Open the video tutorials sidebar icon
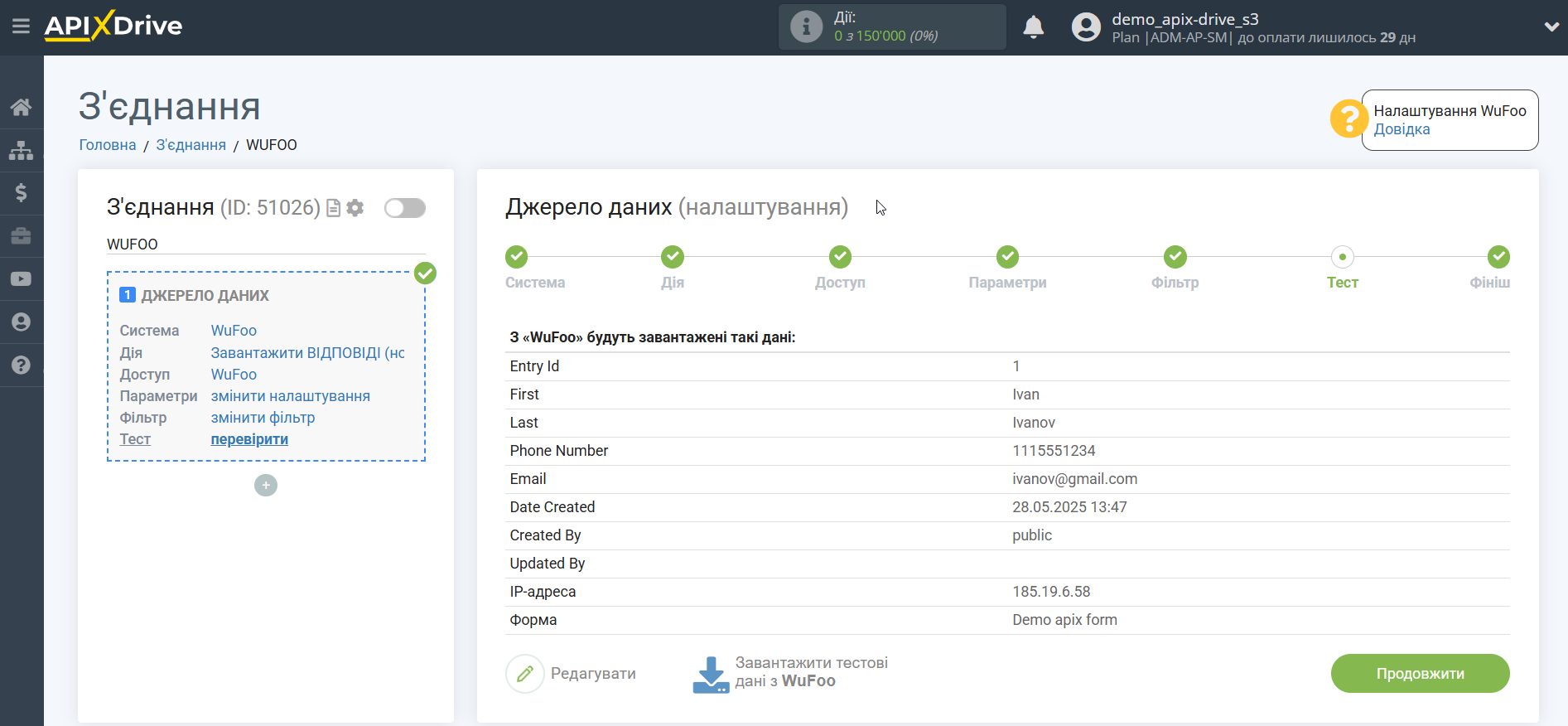Image resolution: width=1568 pixels, height=726 pixels. pos(22,279)
